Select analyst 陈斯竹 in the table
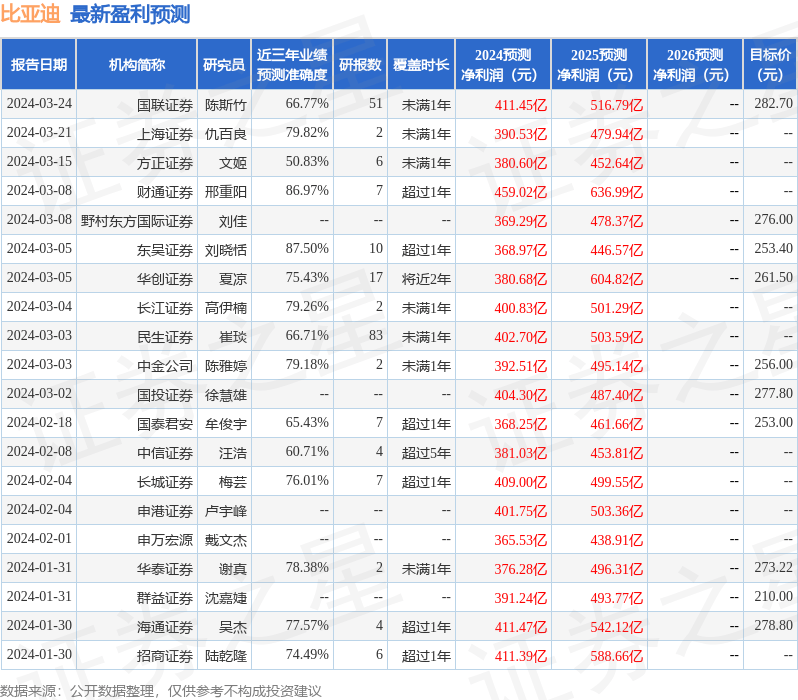 point(225,104)
